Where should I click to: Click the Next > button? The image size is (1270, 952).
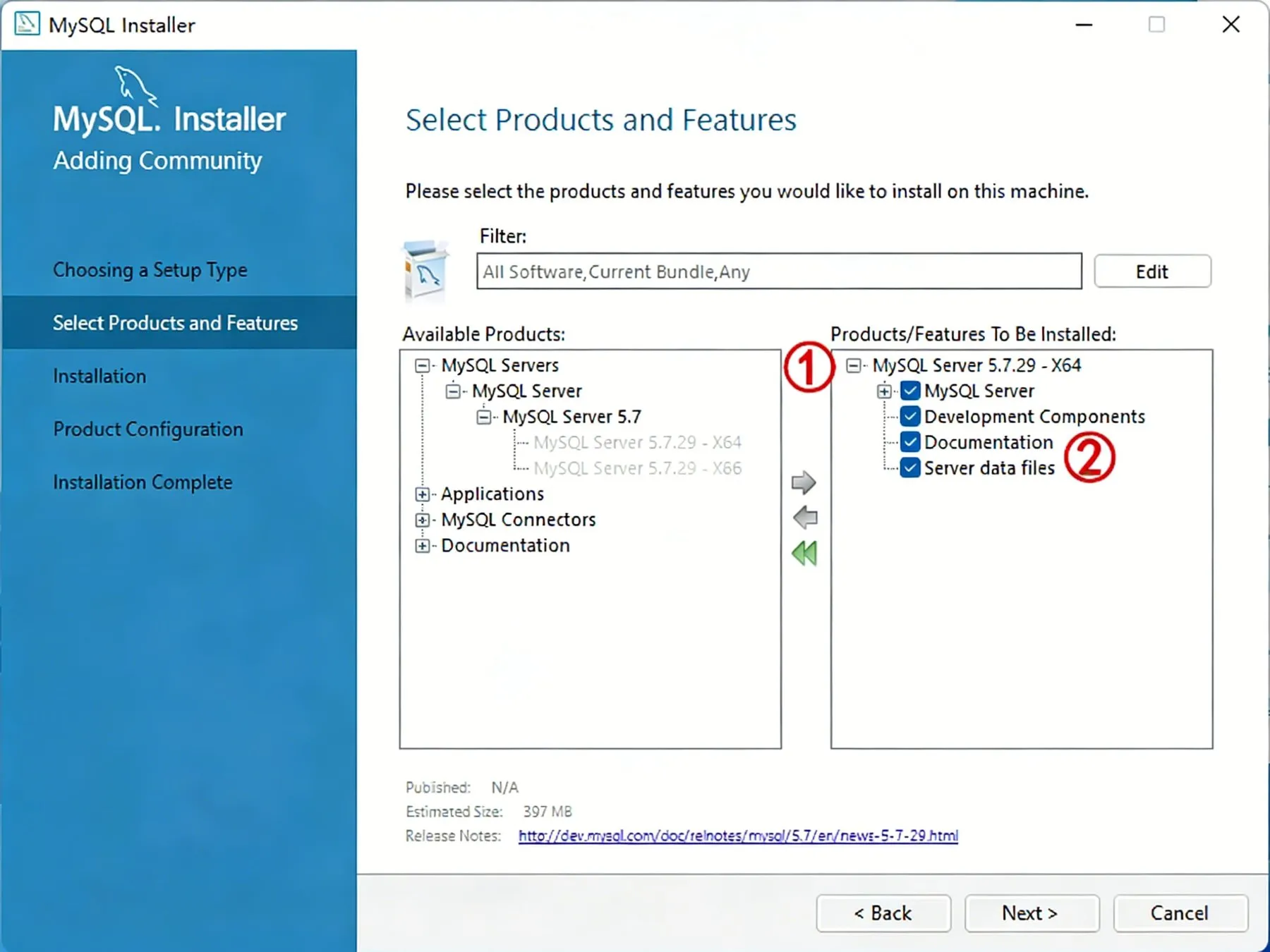[x=1032, y=913]
